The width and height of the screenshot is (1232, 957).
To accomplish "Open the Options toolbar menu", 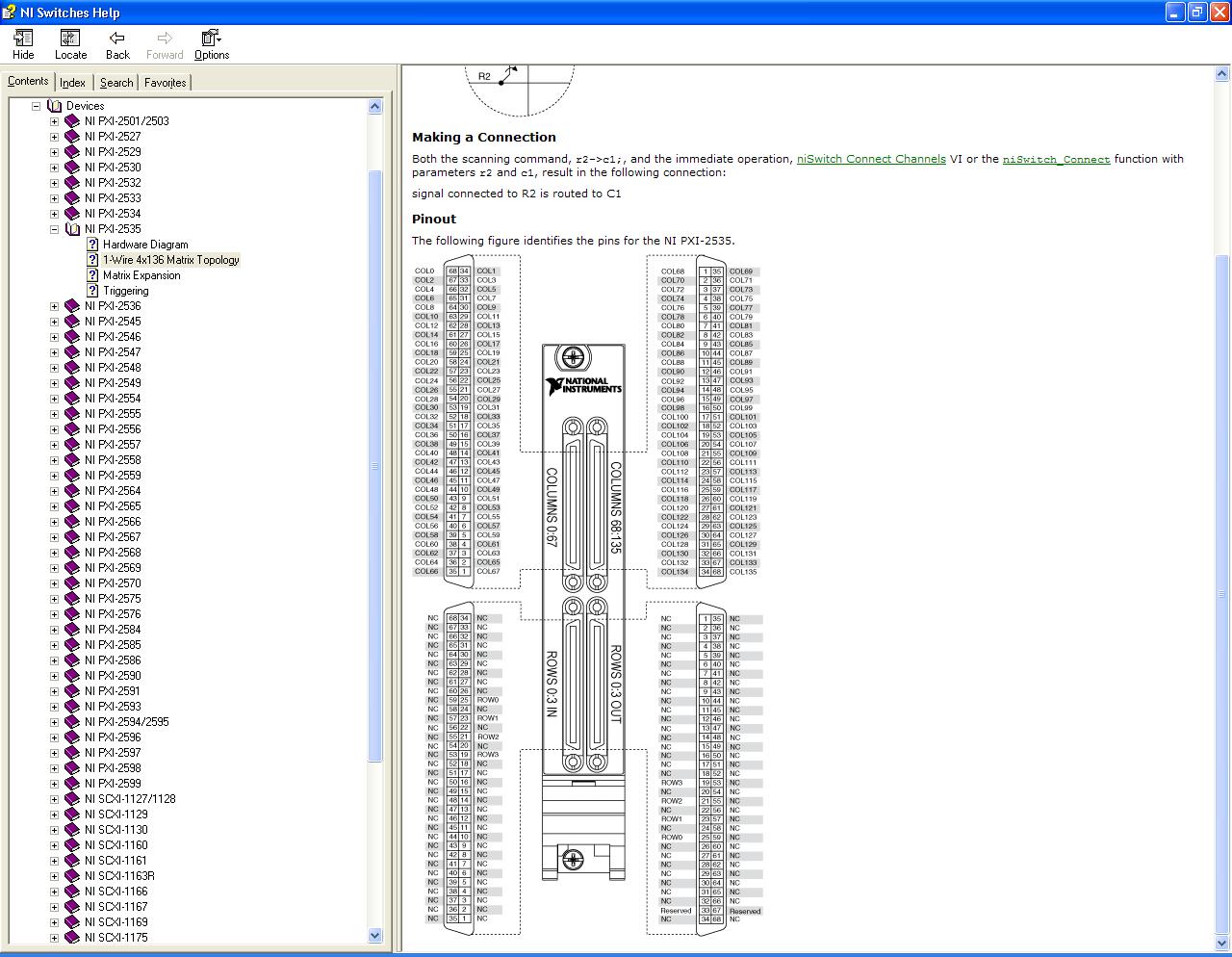I will (211, 39).
